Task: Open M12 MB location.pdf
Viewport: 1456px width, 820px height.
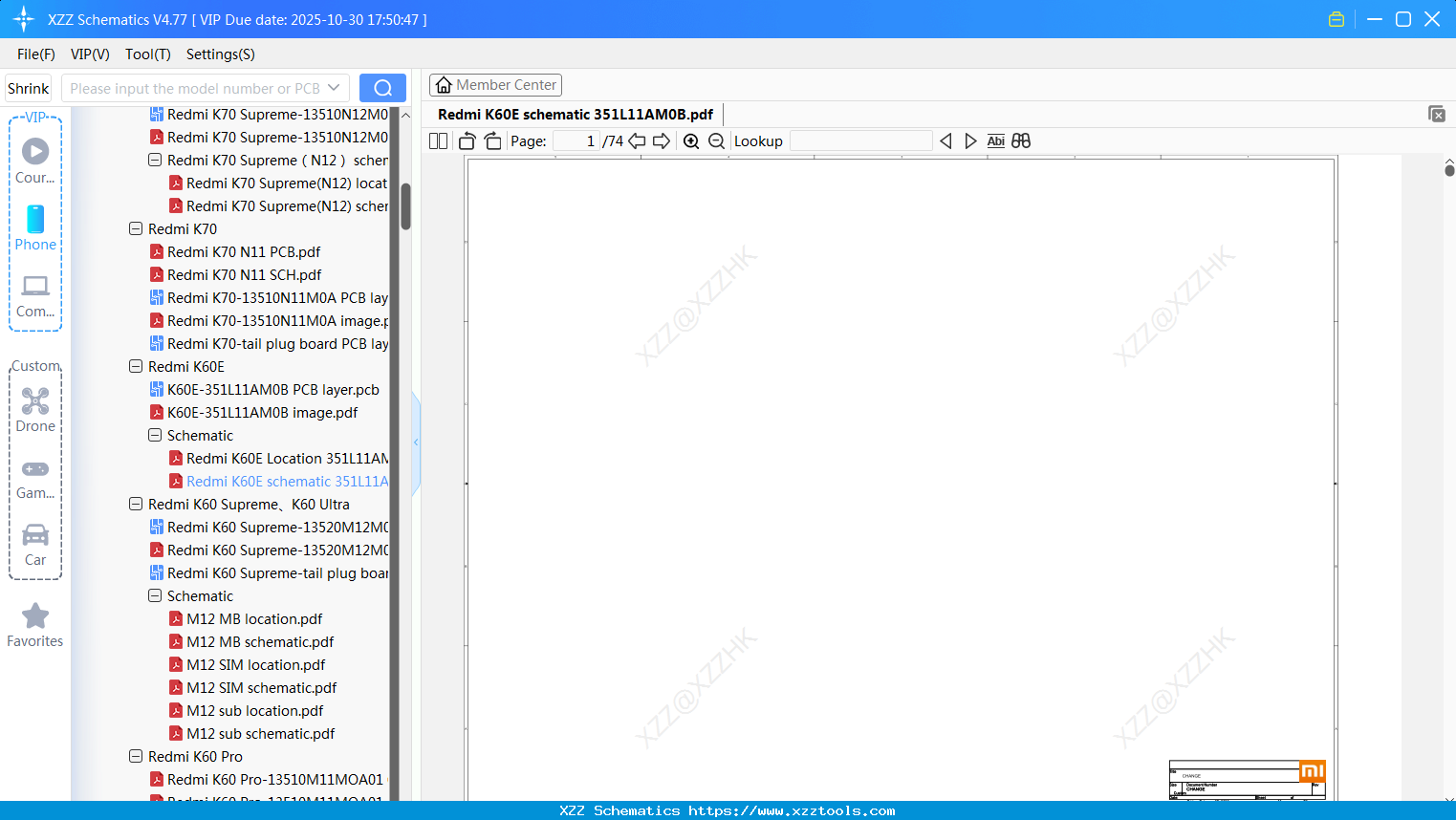Action: 254,619
